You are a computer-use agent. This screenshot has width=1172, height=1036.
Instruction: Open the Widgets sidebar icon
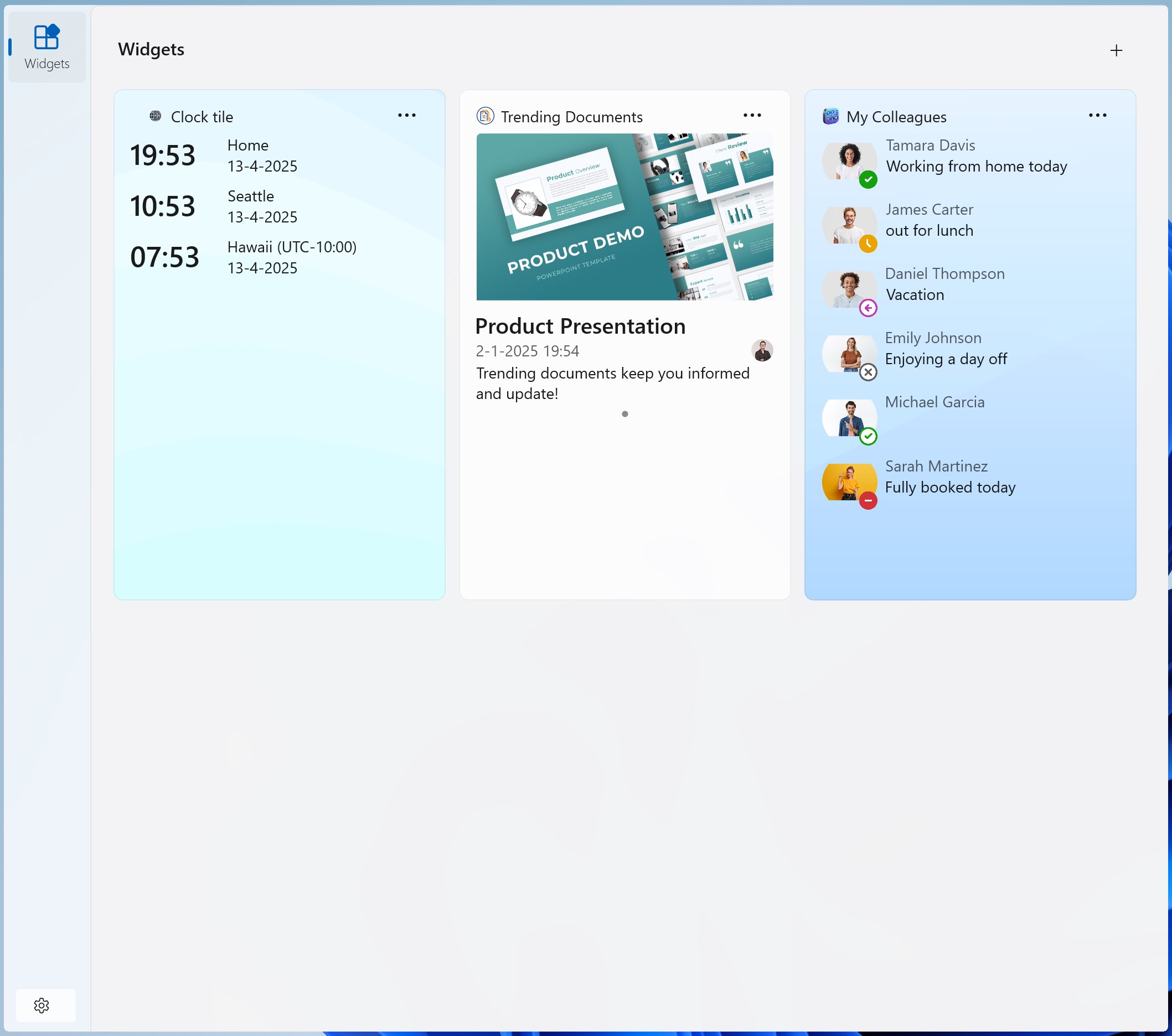[47, 47]
